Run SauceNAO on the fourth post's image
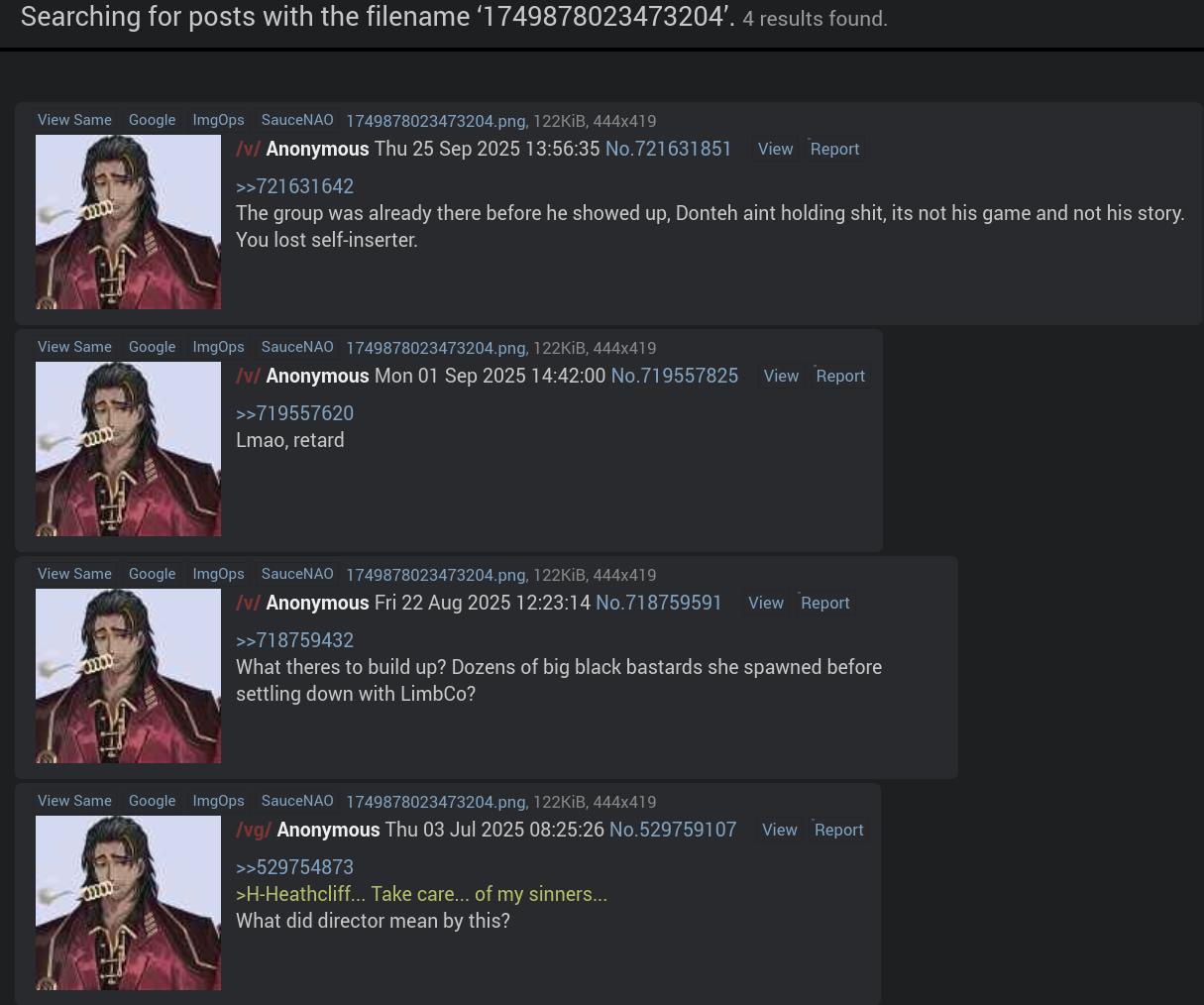Viewport: 1204px width, 1005px height. [x=297, y=801]
